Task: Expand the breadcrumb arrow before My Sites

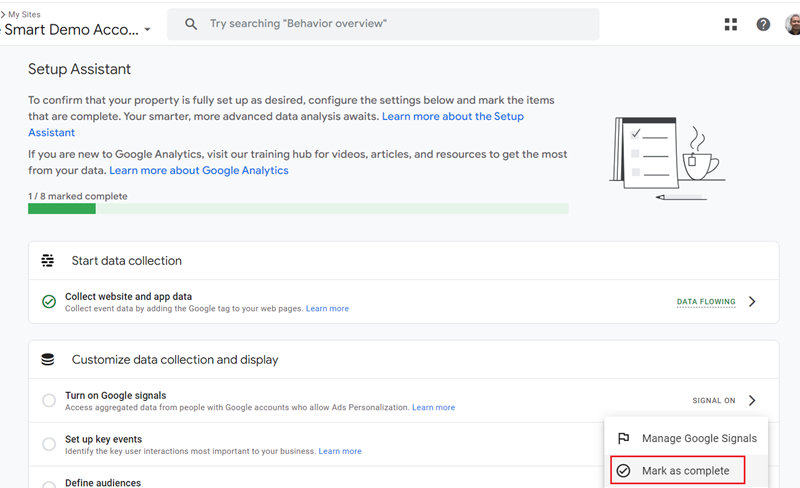Action: (x=3, y=14)
